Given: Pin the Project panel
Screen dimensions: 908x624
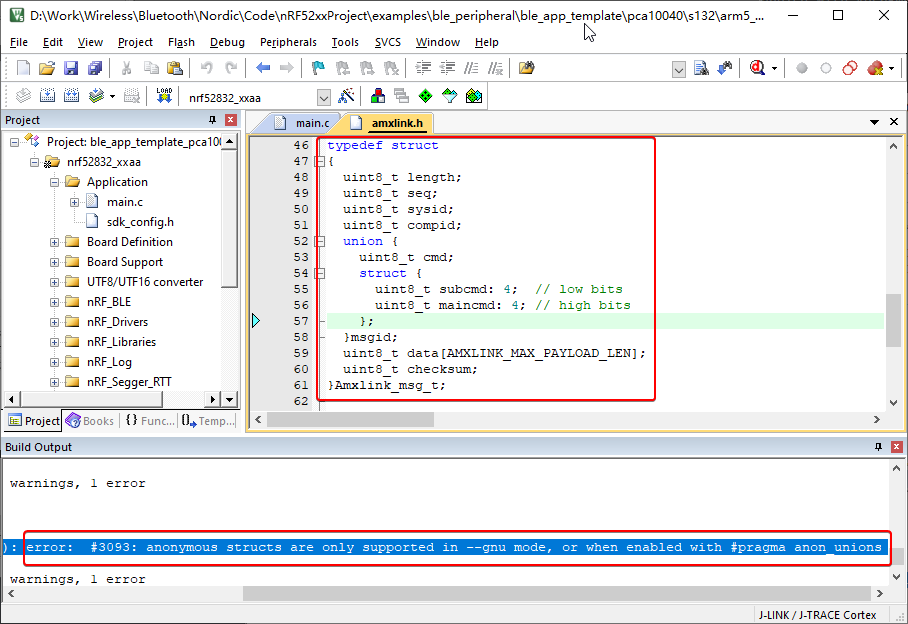Looking at the screenshot, I should point(212,119).
